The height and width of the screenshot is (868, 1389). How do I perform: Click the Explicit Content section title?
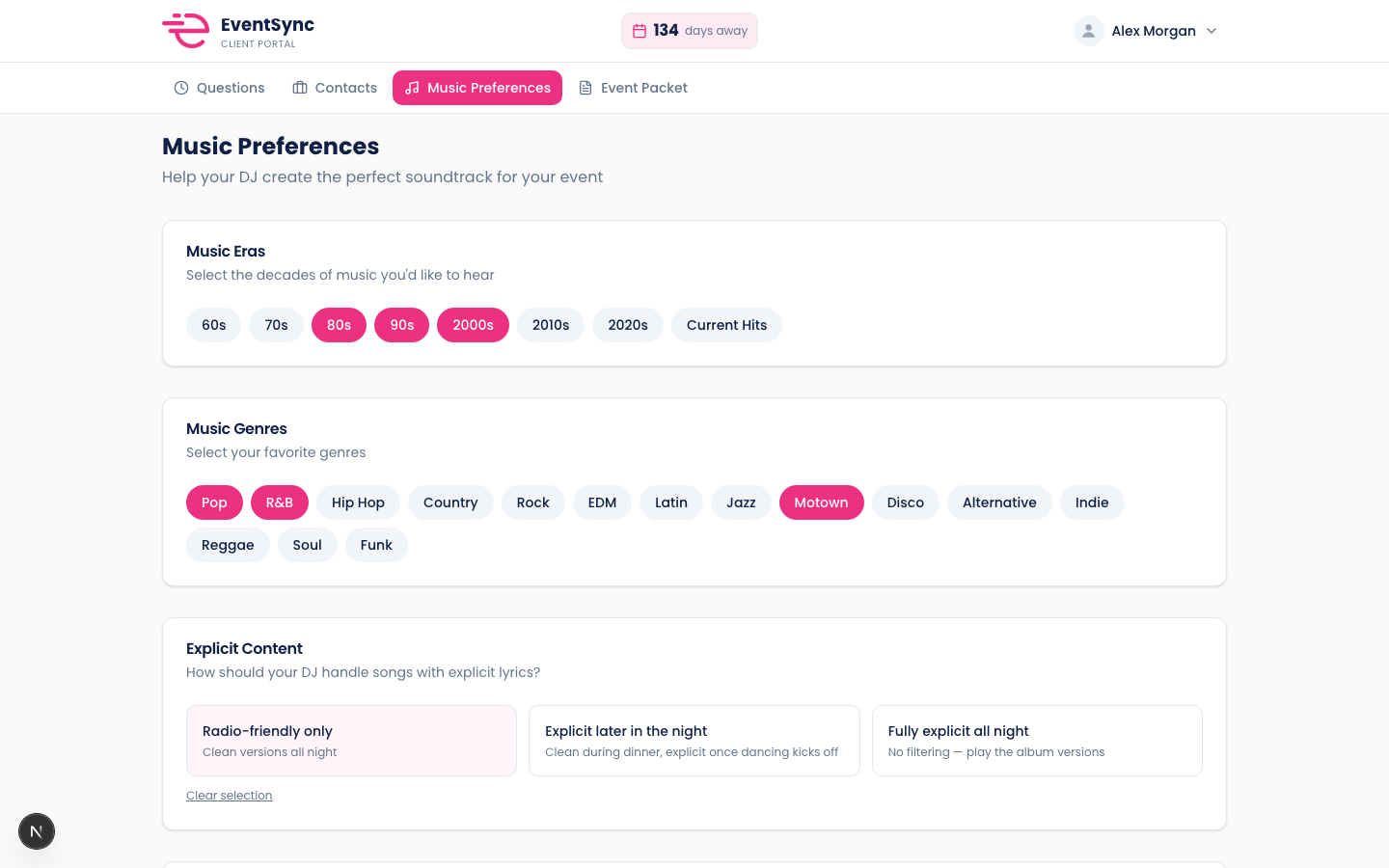[244, 648]
